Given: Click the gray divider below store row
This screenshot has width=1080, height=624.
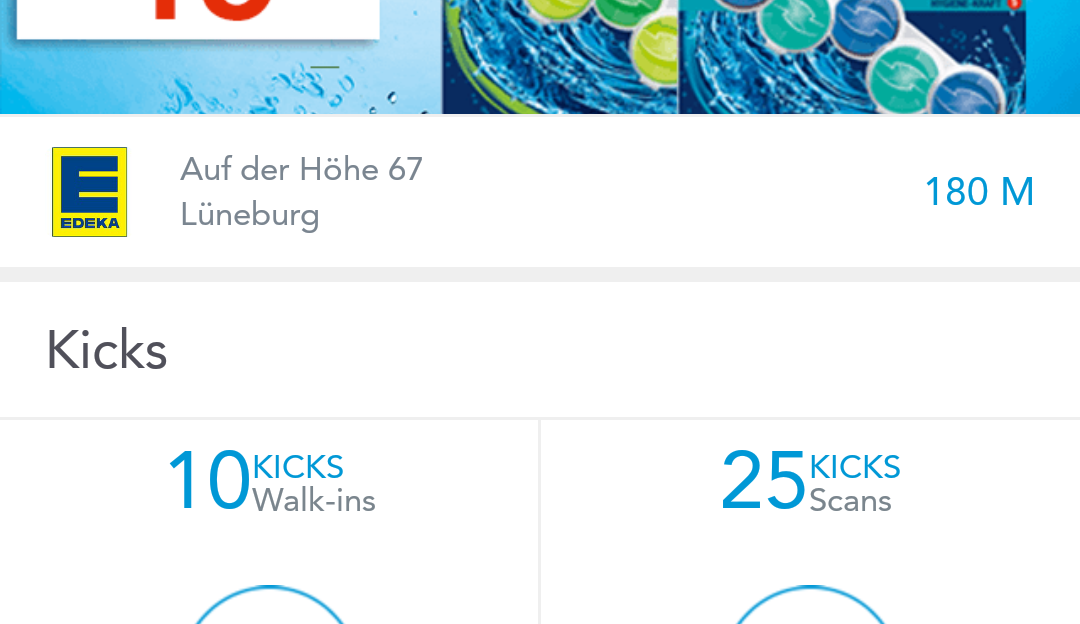Looking at the screenshot, I should [x=540, y=274].
